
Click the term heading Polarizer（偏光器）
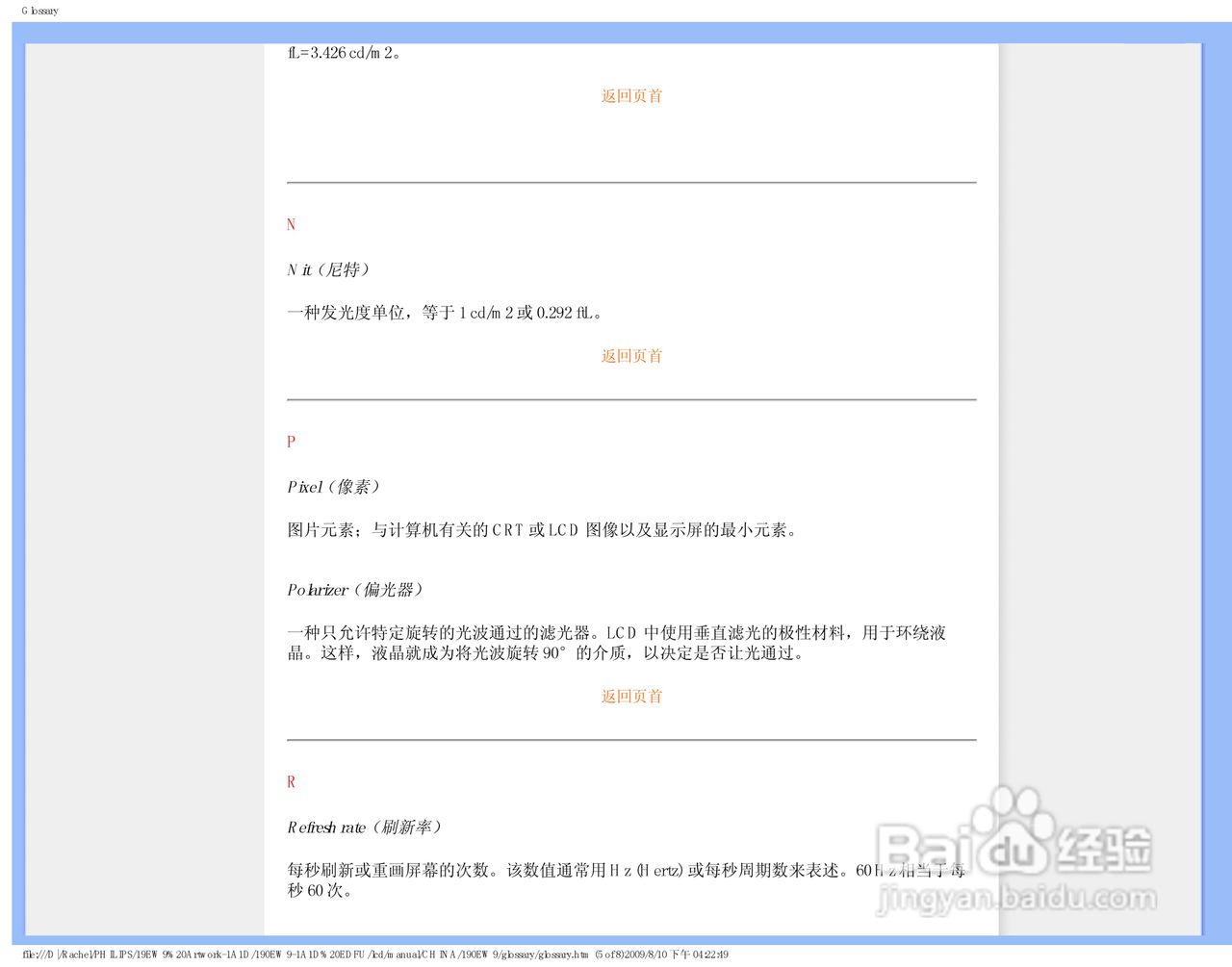355,590
